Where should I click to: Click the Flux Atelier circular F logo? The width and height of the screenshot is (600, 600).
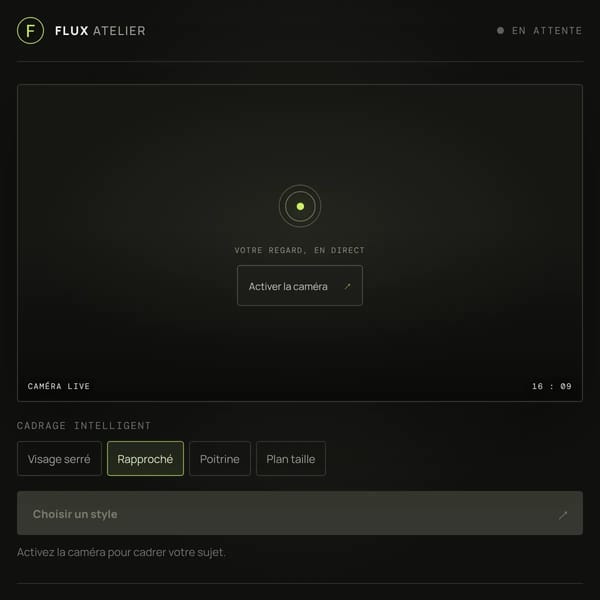point(30,31)
